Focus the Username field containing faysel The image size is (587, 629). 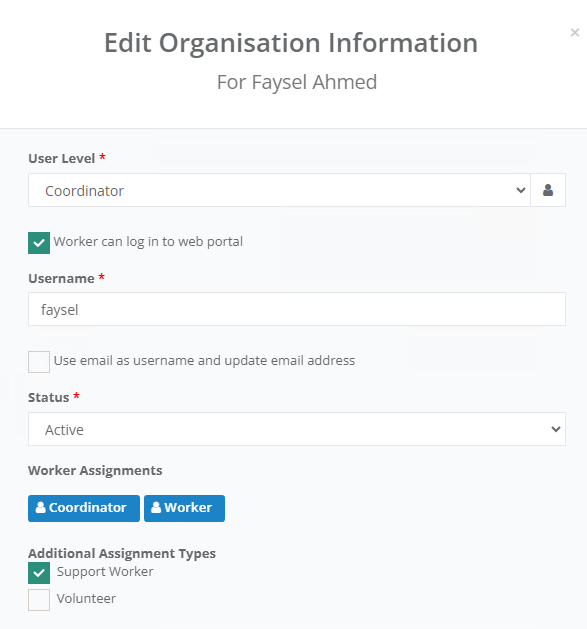coord(297,309)
